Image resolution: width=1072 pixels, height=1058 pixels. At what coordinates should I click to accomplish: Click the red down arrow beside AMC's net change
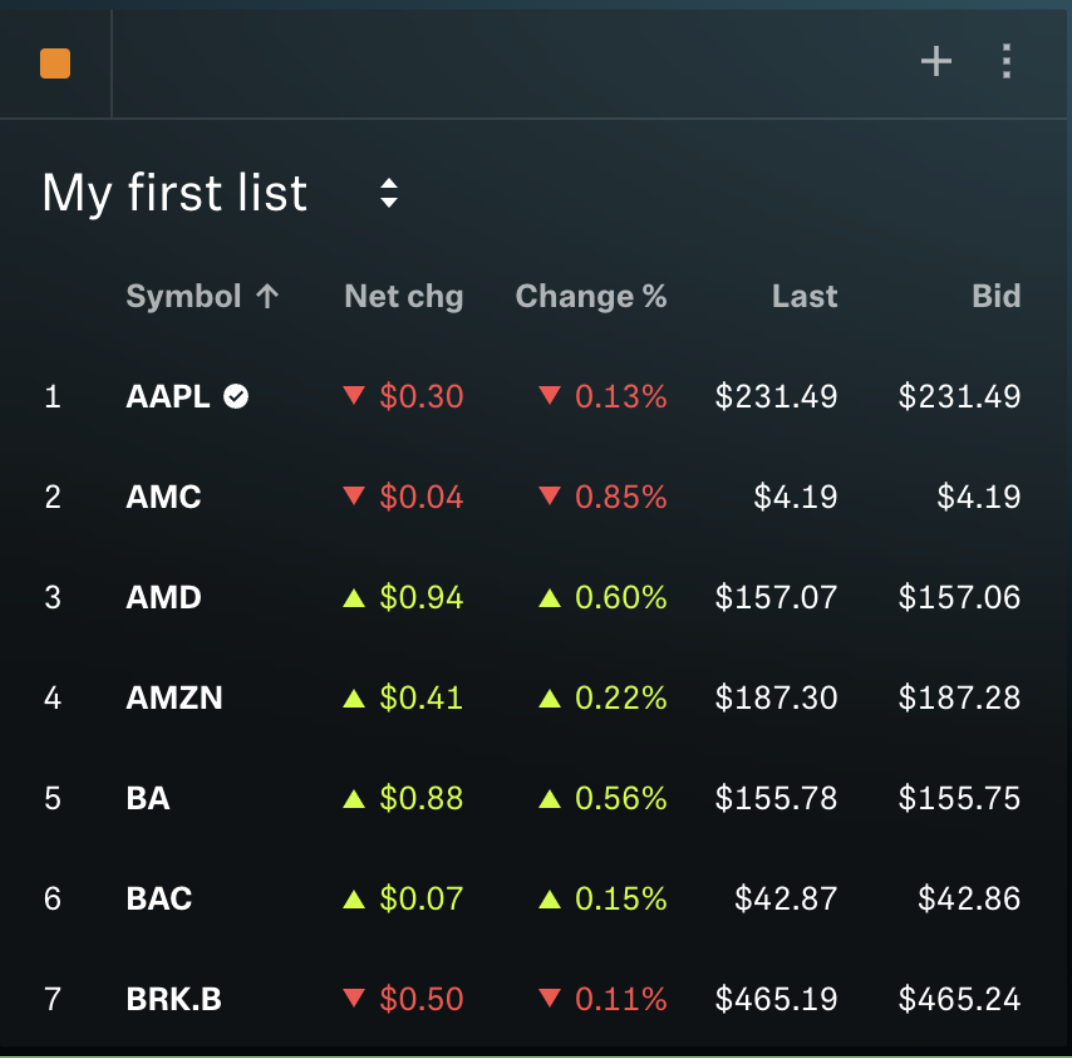[354, 497]
